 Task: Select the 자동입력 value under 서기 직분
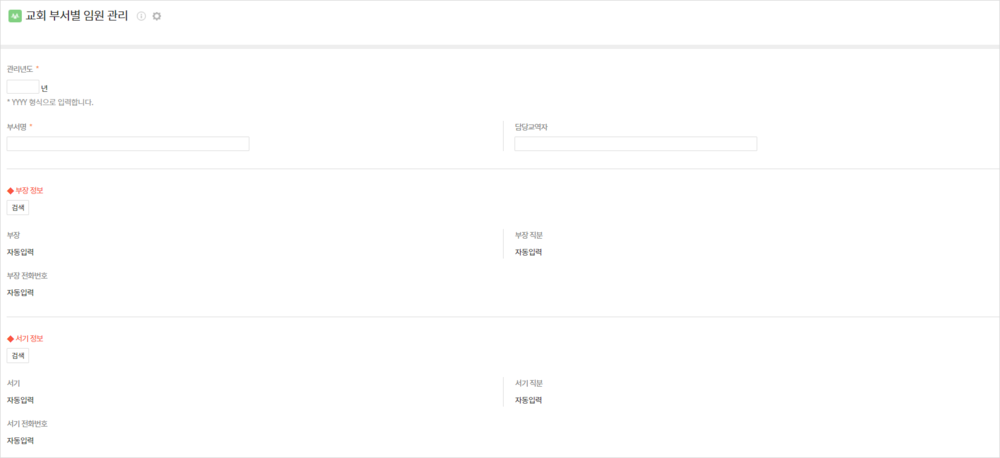[529, 400]
